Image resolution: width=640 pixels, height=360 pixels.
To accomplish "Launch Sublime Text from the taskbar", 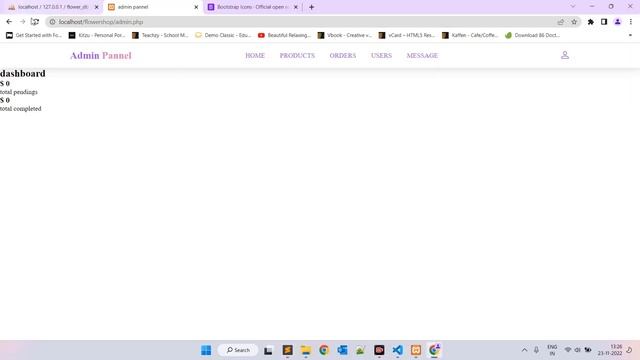I will point(287,350).
